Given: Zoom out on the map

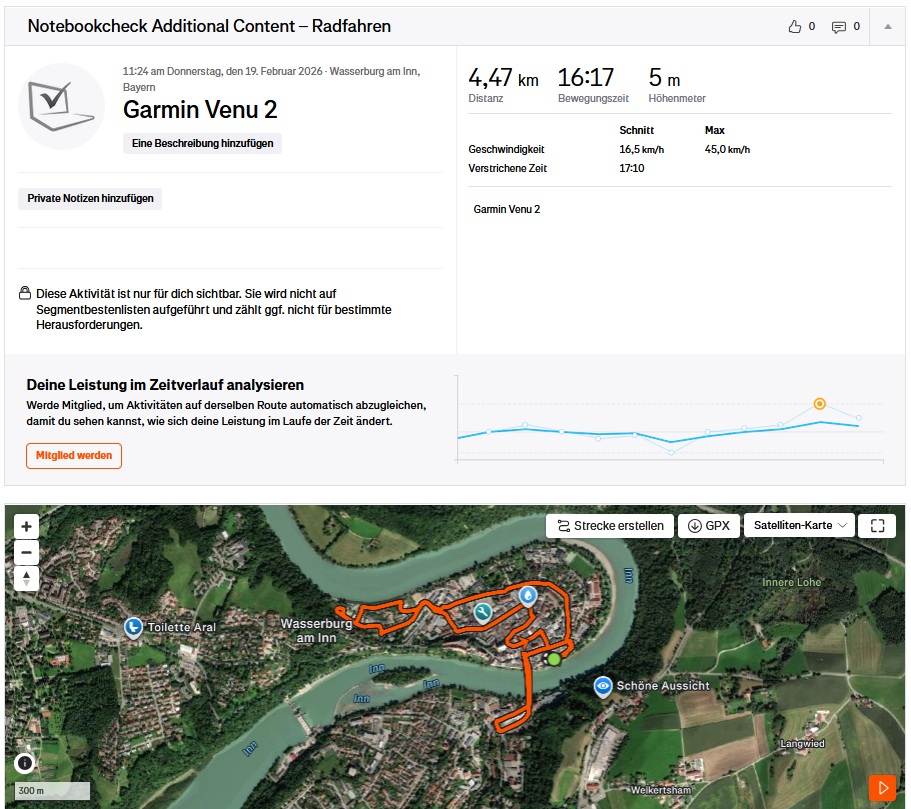Looking at the screenshot, I should click(26, 552).
